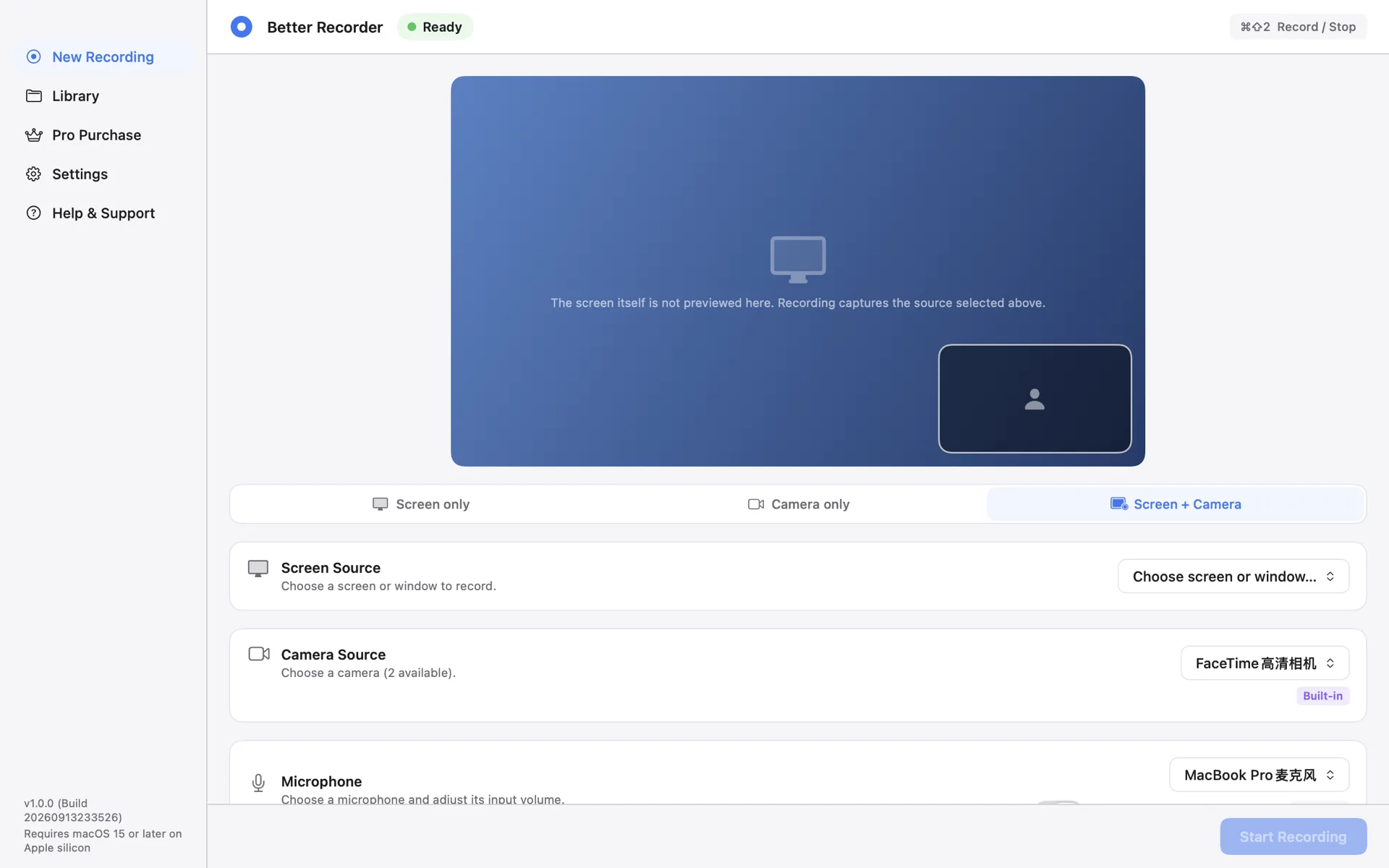Click the New Recording sidebar icon
Screen dimensions: 1389x868
(33, 56)
